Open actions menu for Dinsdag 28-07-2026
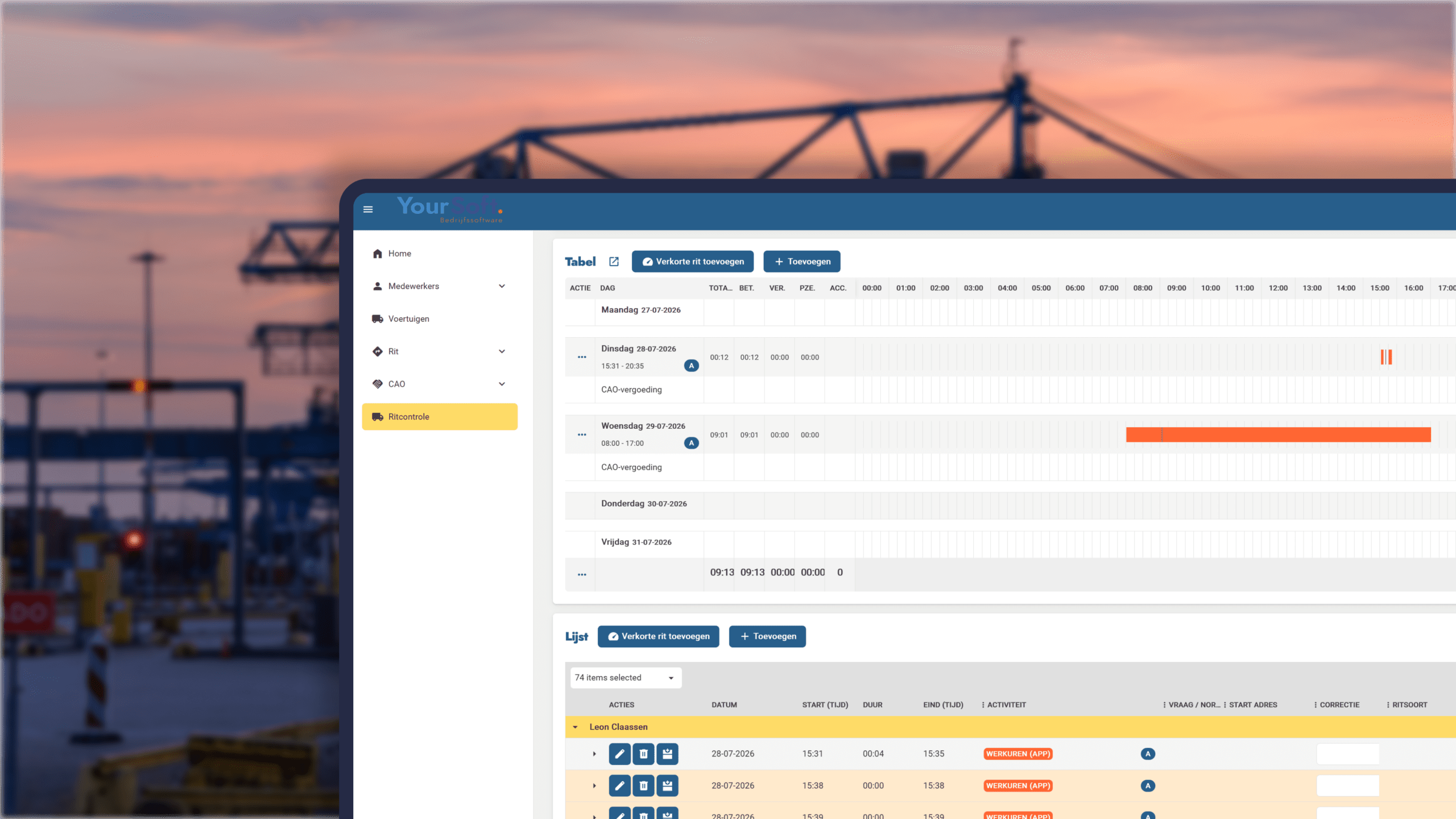 582,357
